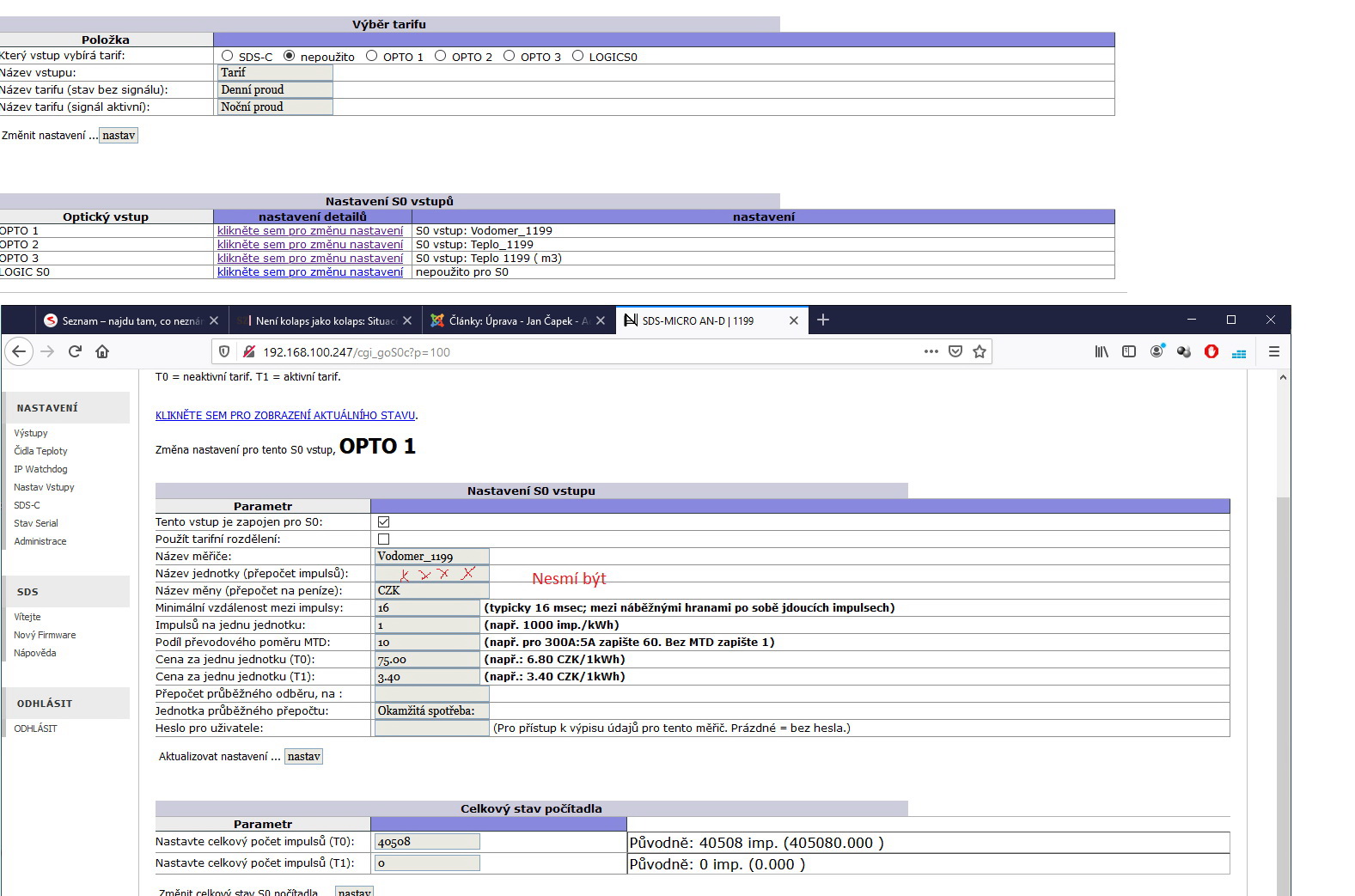Toggle sidebar view icon in toolbar
Viewport: 1355px width, 896px height.
click(x=1129, y=351)
